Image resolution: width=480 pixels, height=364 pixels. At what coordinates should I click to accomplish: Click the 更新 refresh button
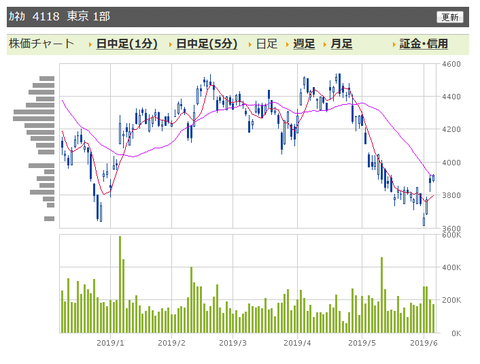coord(450,17)
